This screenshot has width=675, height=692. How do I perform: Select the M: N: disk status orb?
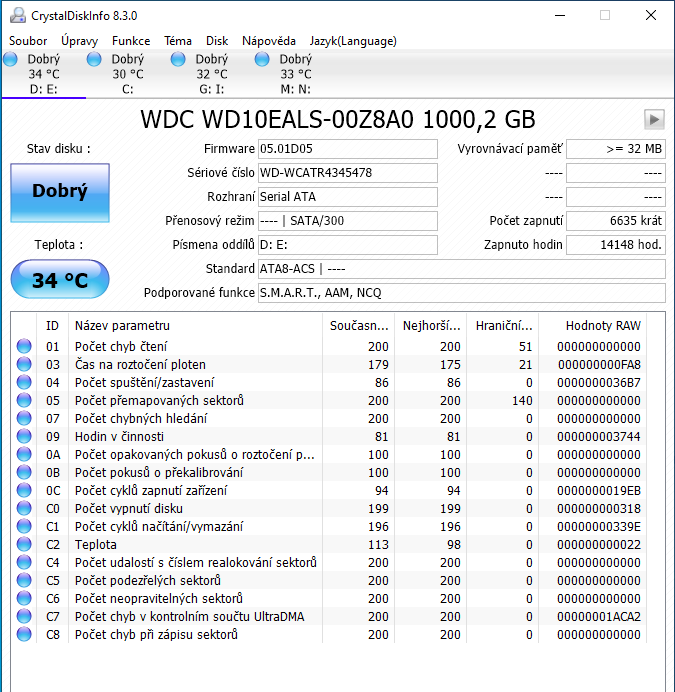coord(262,59)
